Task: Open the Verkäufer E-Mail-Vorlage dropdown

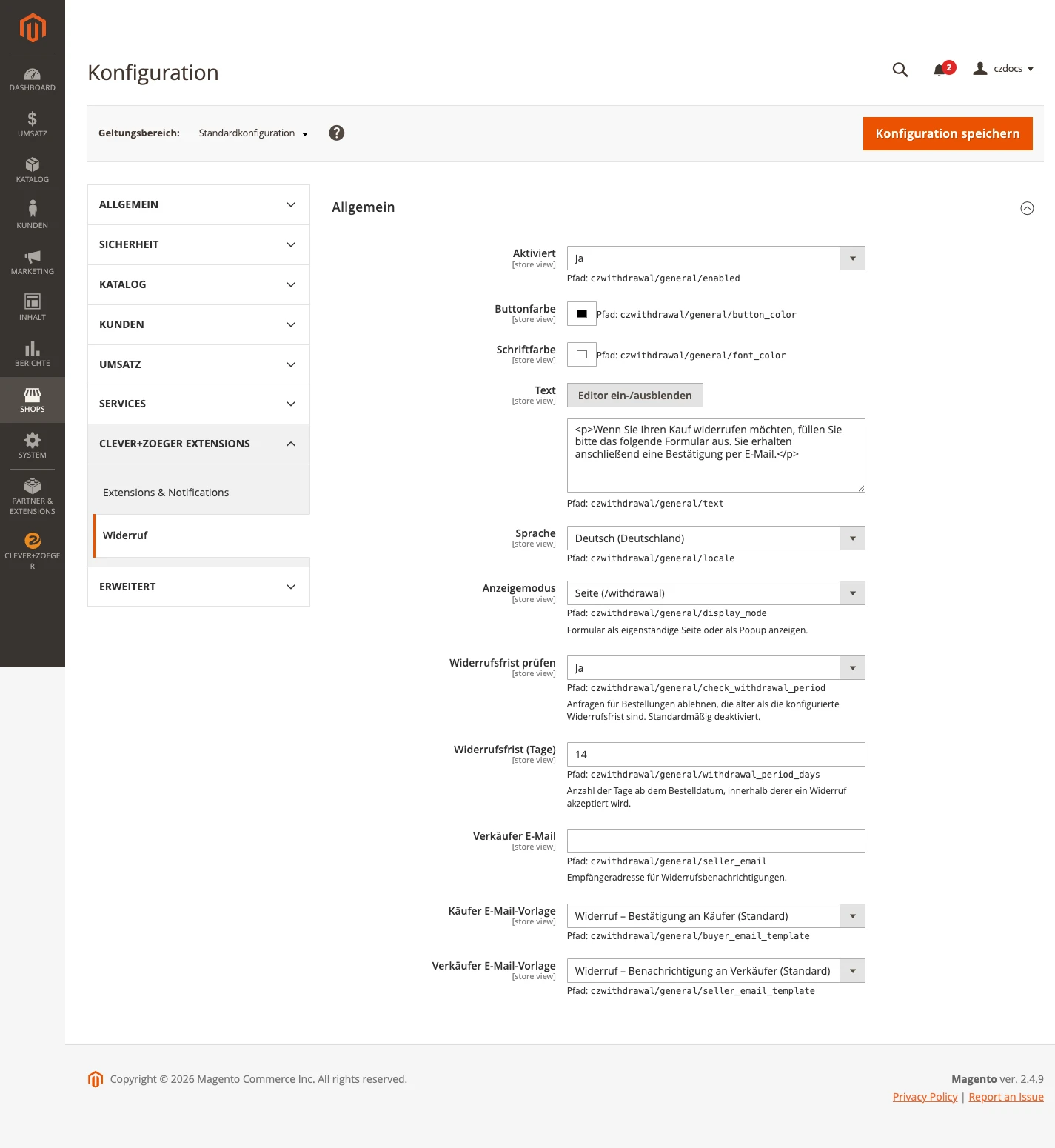Action: (x=716, y=971)
